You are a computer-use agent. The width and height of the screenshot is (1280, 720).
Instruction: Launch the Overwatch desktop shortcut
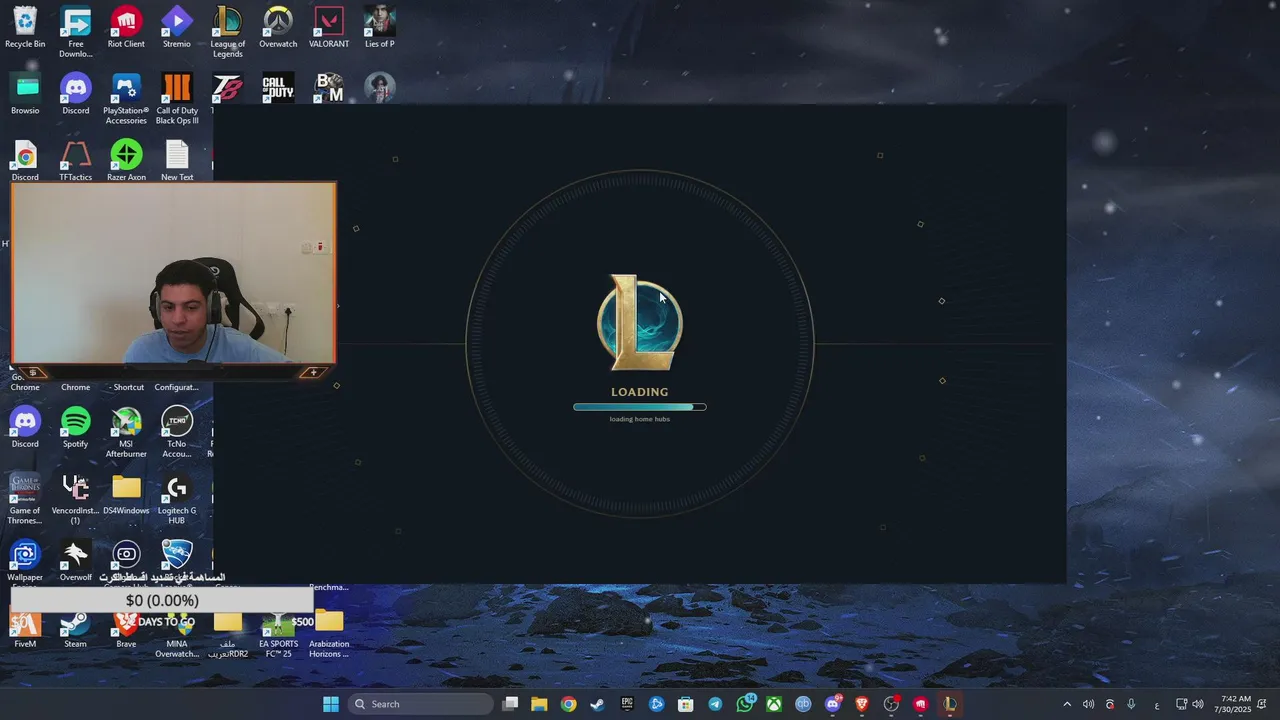coord(278,27)
